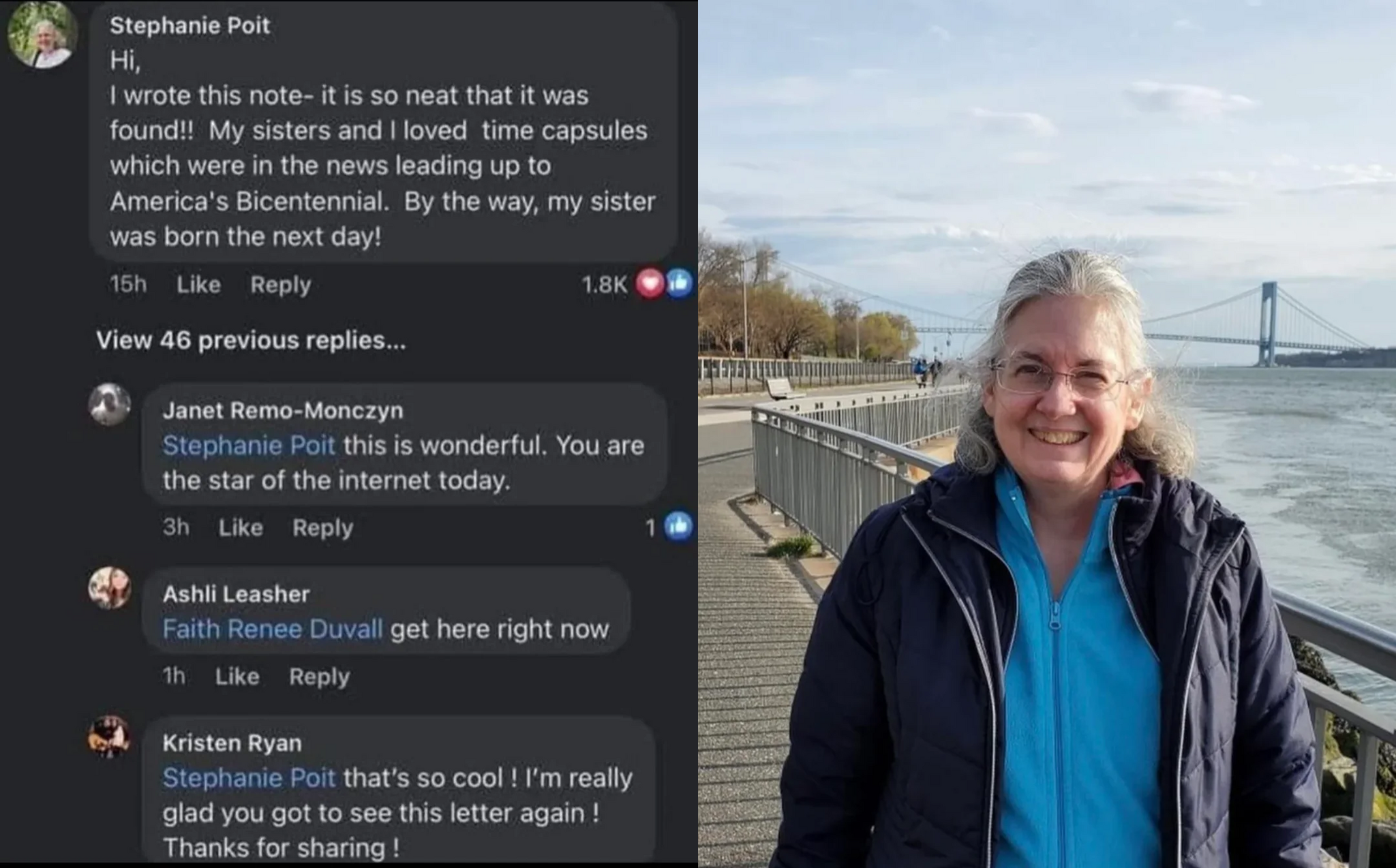Expand View 46 previous replies
Screen dimensions: 1396x868
pyautogui.click(x=251, y=340)
